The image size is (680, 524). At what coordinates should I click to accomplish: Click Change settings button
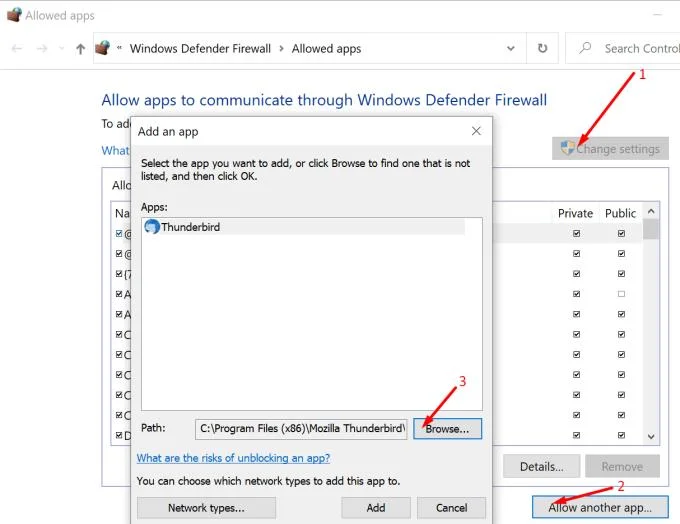click(610, 149)
